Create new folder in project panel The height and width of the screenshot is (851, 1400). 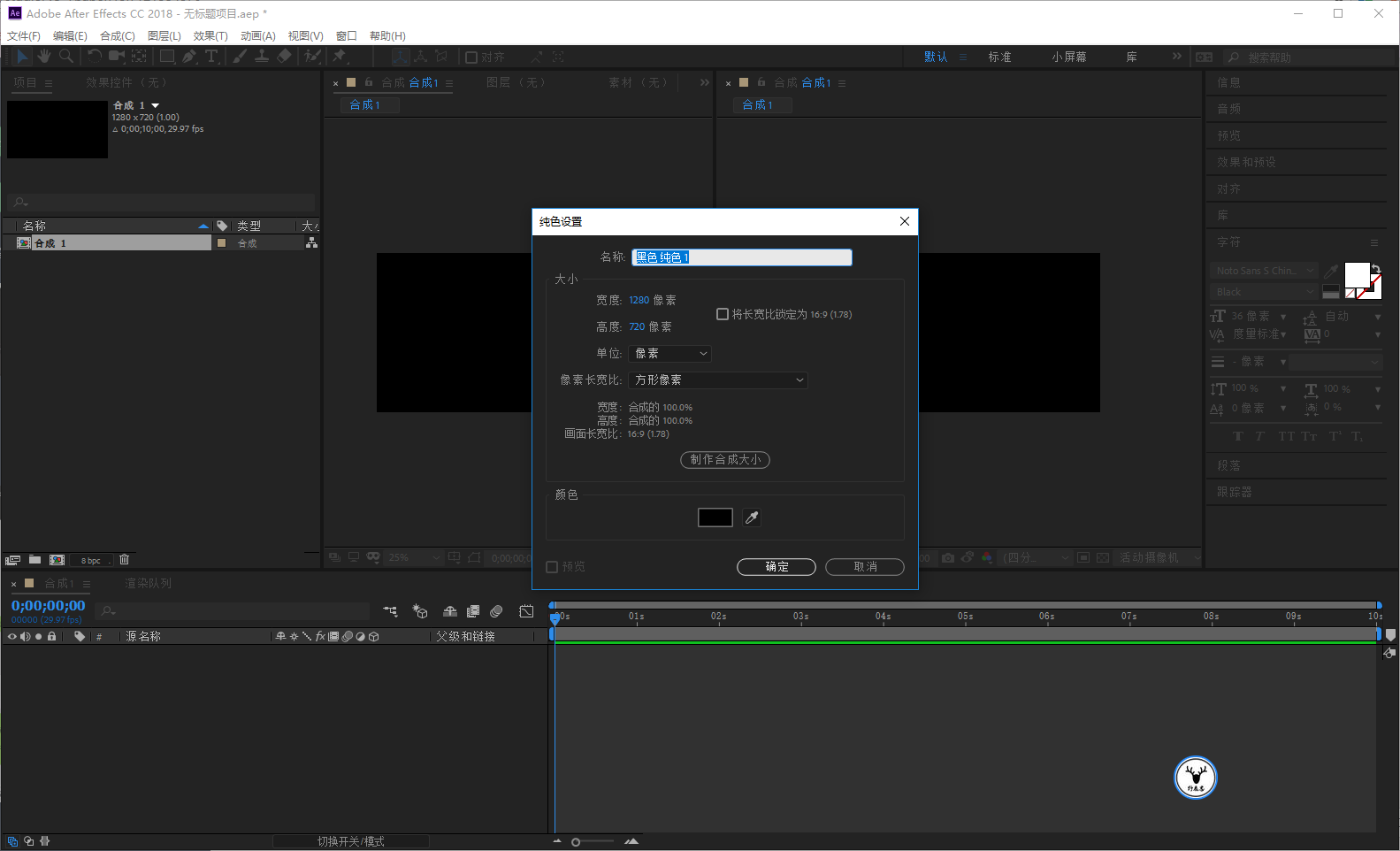pyautogui.click(x=35, y=559)
